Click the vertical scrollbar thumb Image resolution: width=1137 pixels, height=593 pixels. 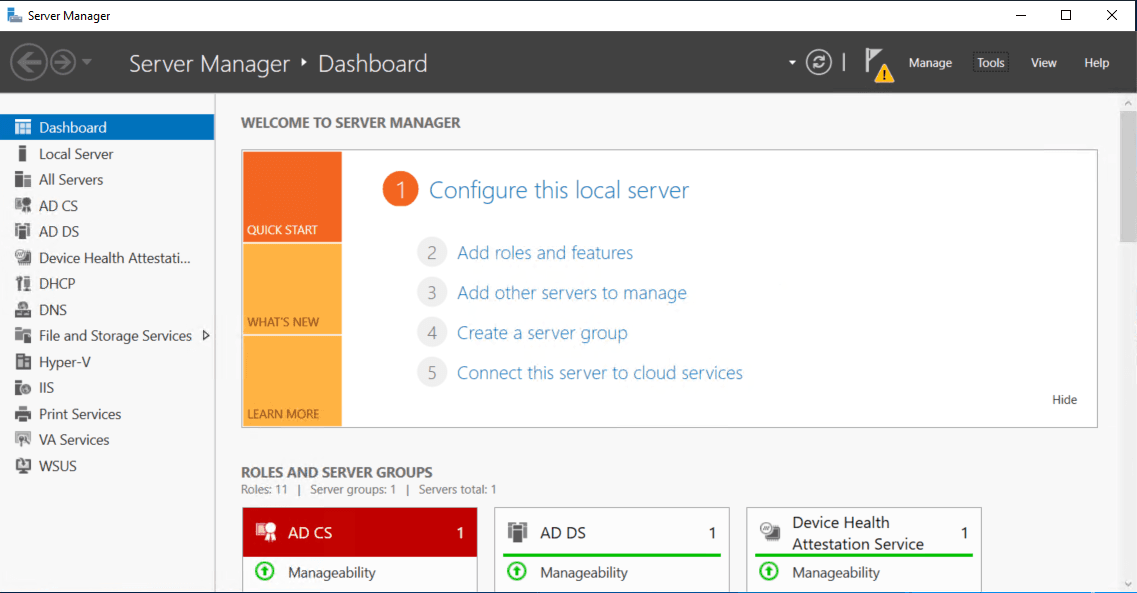[1128, 177]
